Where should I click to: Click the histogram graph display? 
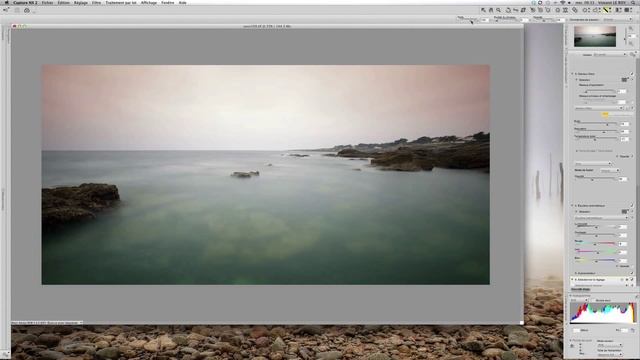602,313
